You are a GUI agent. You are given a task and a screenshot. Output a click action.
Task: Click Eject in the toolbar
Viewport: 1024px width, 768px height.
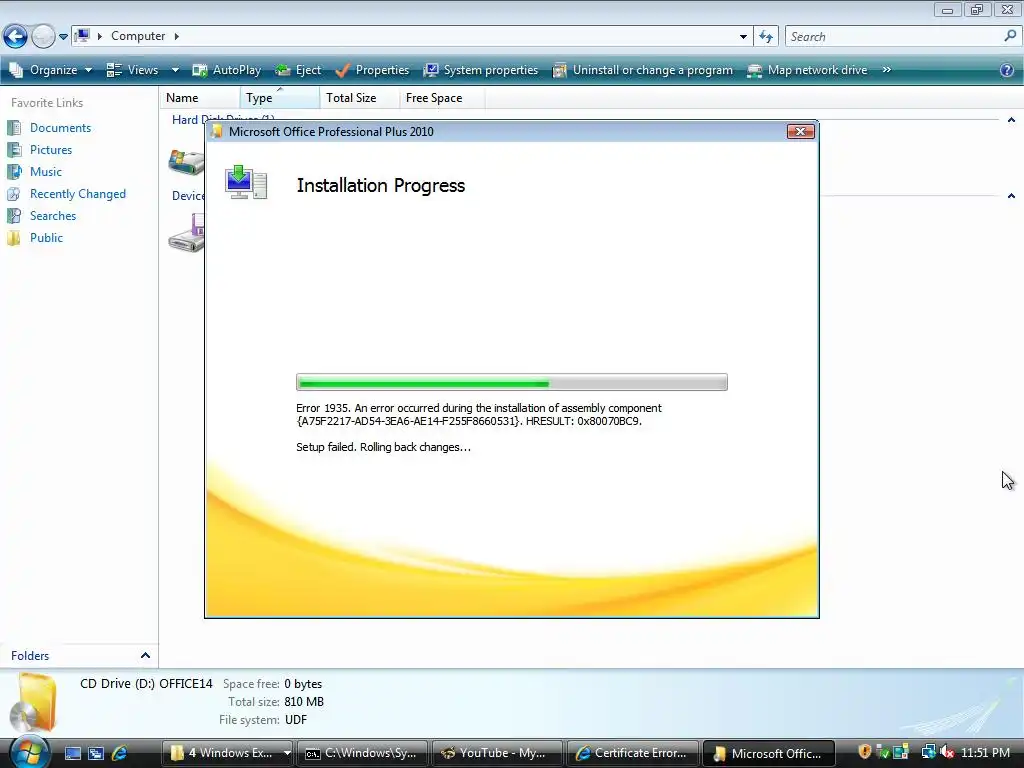tap(298, 70)
